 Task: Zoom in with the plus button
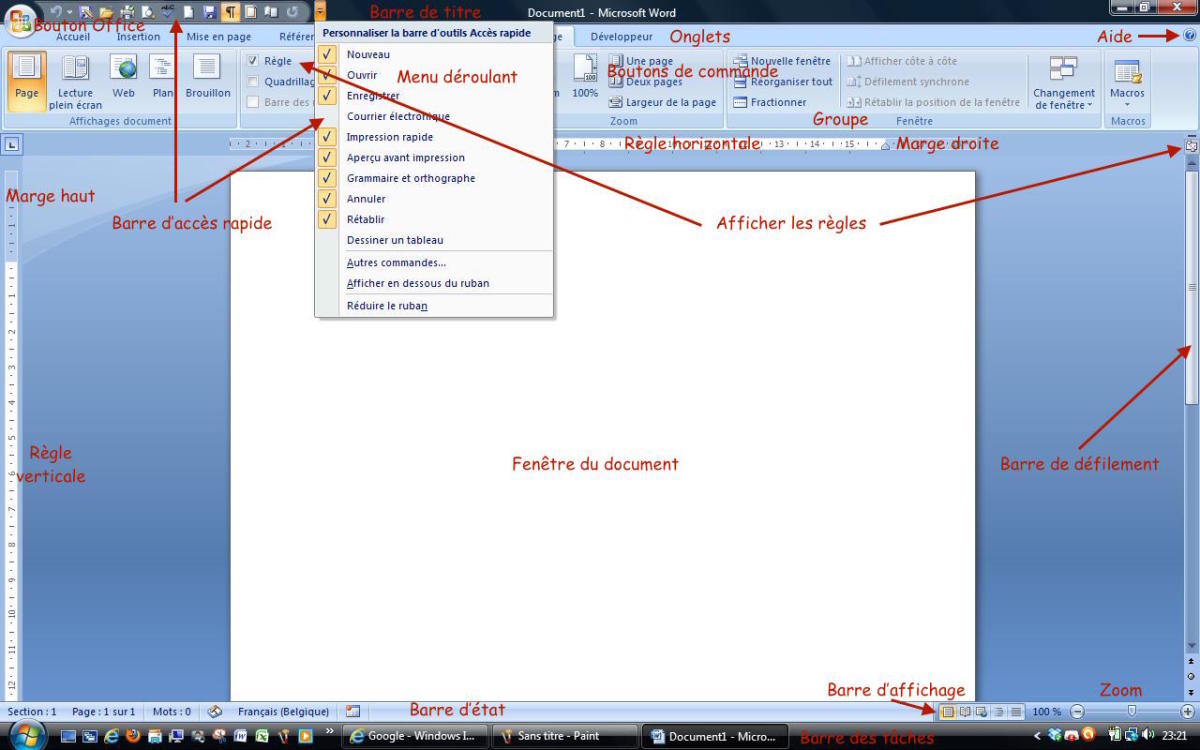1187,712
